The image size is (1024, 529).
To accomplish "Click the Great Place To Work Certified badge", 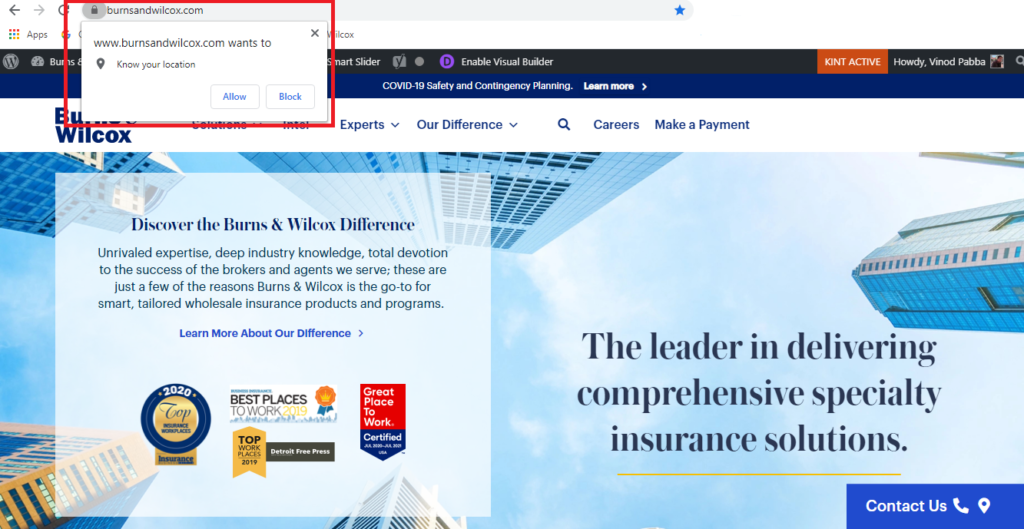I will 383,422.
